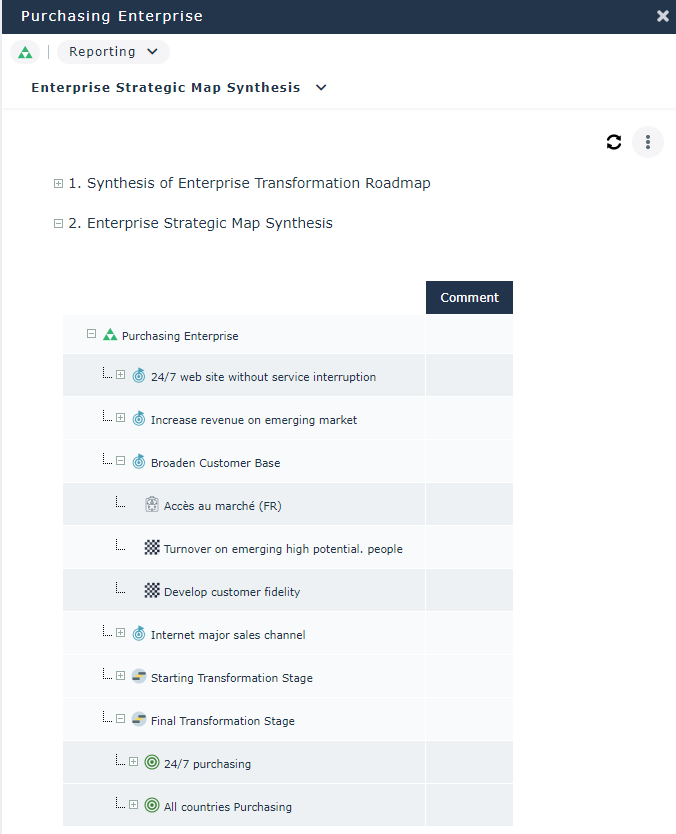Click the checkered flag icon beside Develop customer fidelity

point(152,591)
